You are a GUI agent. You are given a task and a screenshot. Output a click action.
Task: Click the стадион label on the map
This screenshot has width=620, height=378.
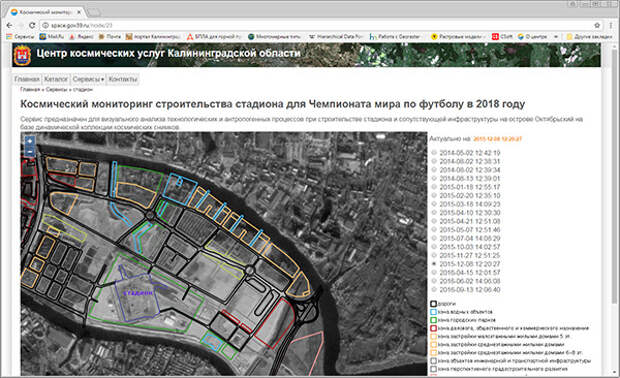tap(138, 293)
